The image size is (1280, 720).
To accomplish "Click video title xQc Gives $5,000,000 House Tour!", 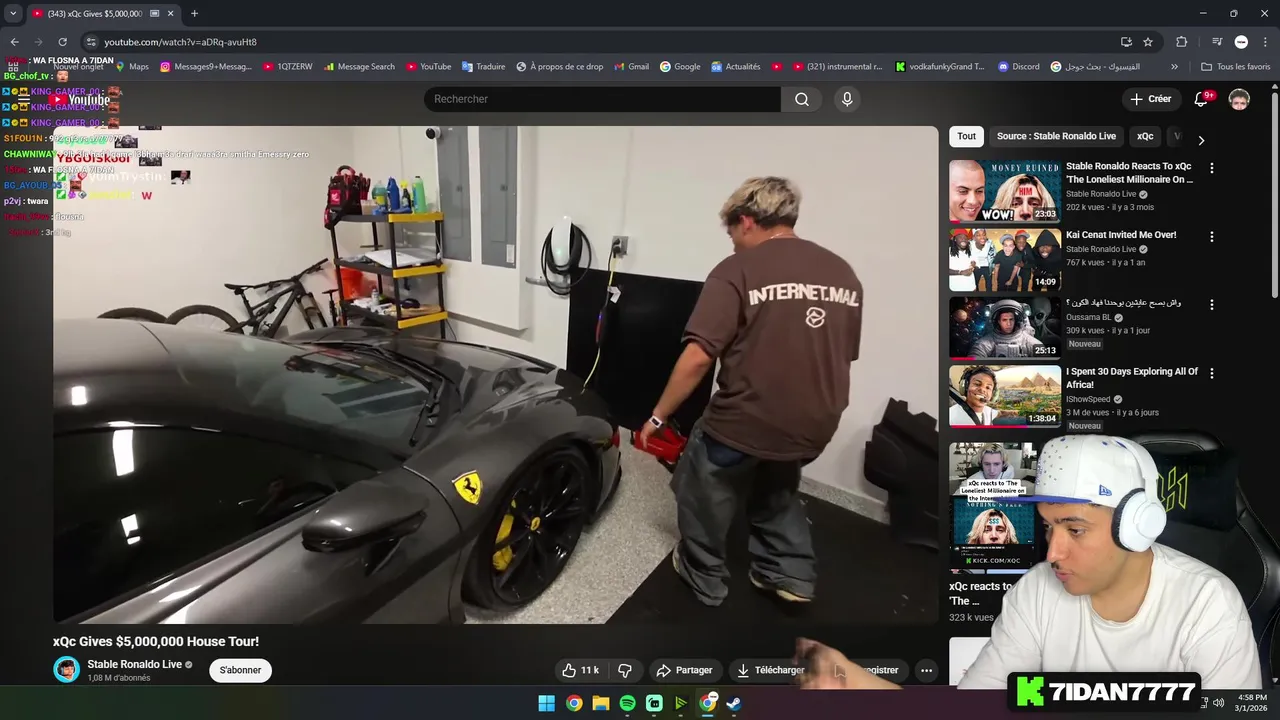I will coord(156,641).
